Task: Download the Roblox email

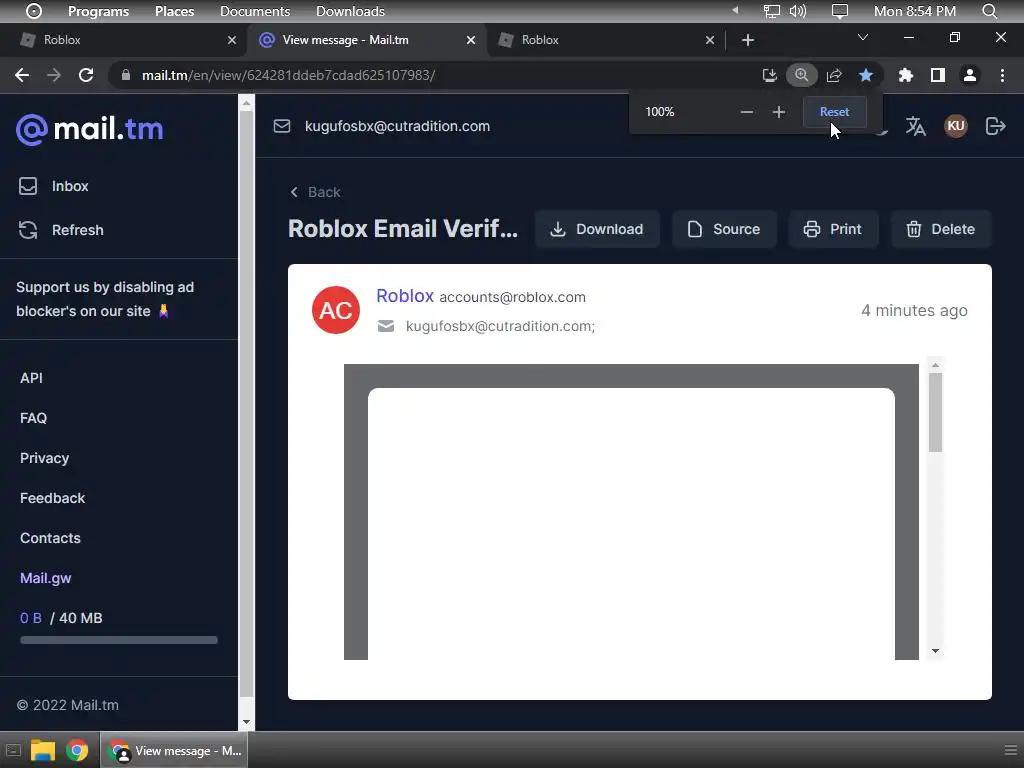Action: pos(597,229)
